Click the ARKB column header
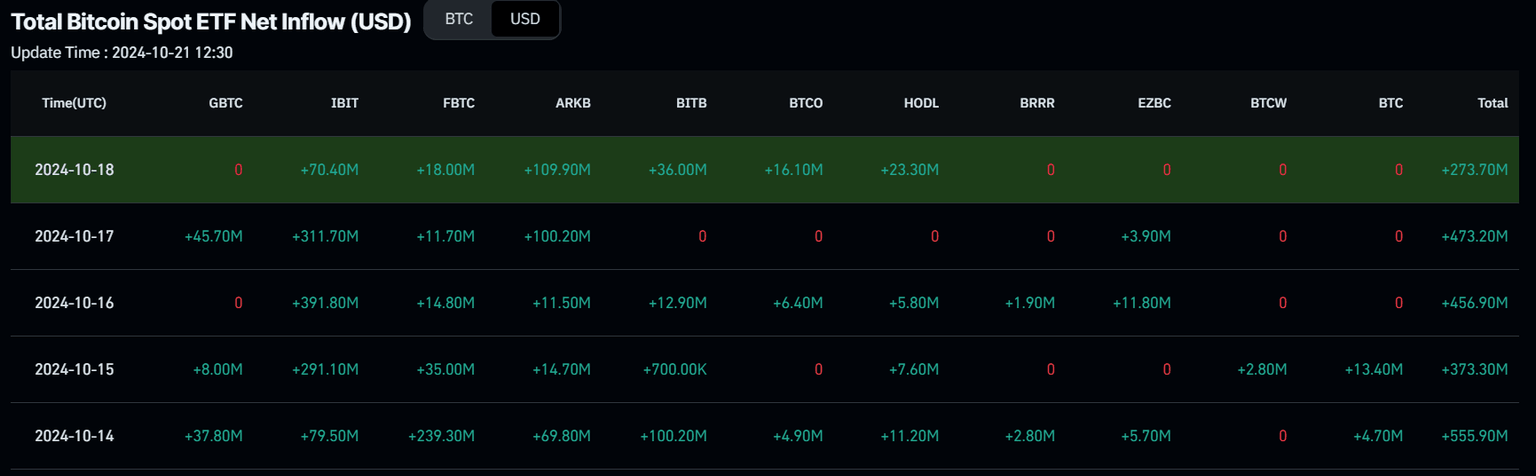Image resolution: width=1536 pixels, height=476 pixels. tap(573, 103)
